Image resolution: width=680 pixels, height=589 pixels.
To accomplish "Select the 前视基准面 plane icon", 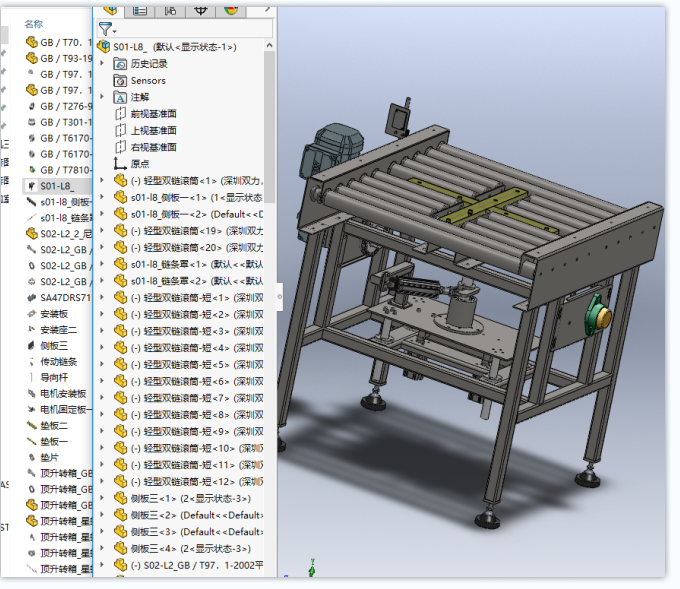I will (x=121, y=114).
